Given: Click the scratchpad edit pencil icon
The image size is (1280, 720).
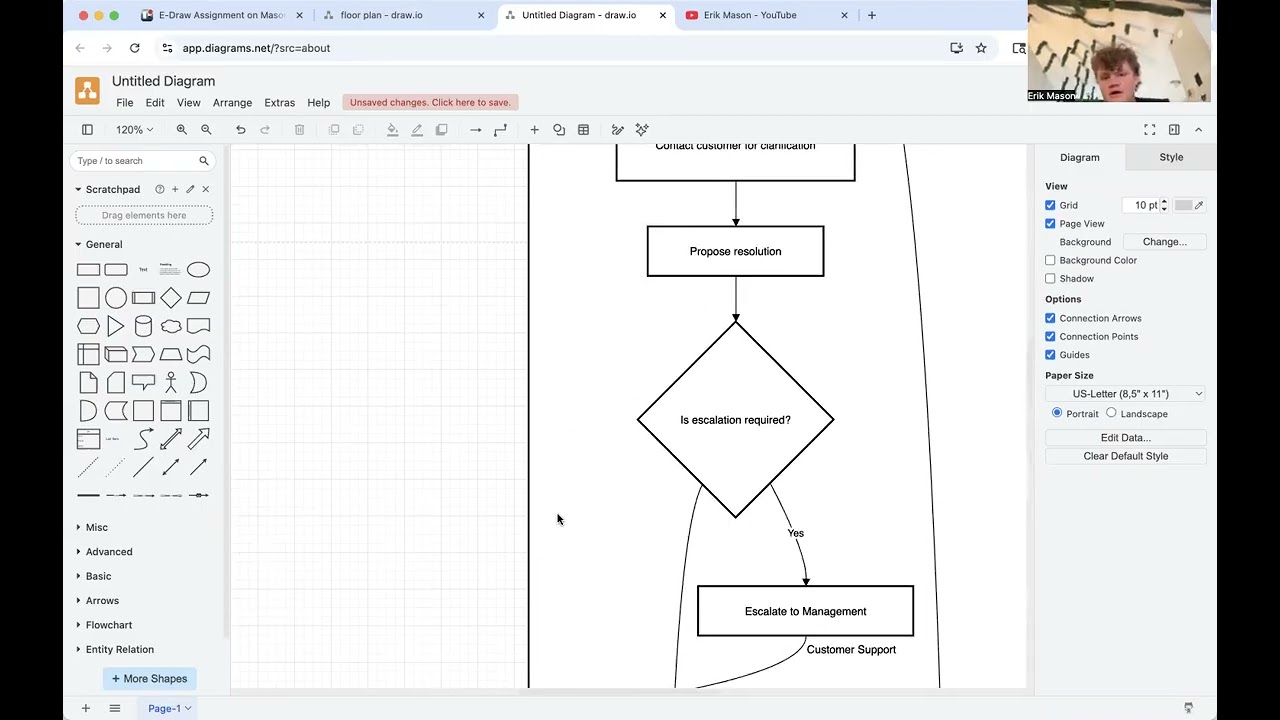Looking at the screenshot, I should 190,189.
